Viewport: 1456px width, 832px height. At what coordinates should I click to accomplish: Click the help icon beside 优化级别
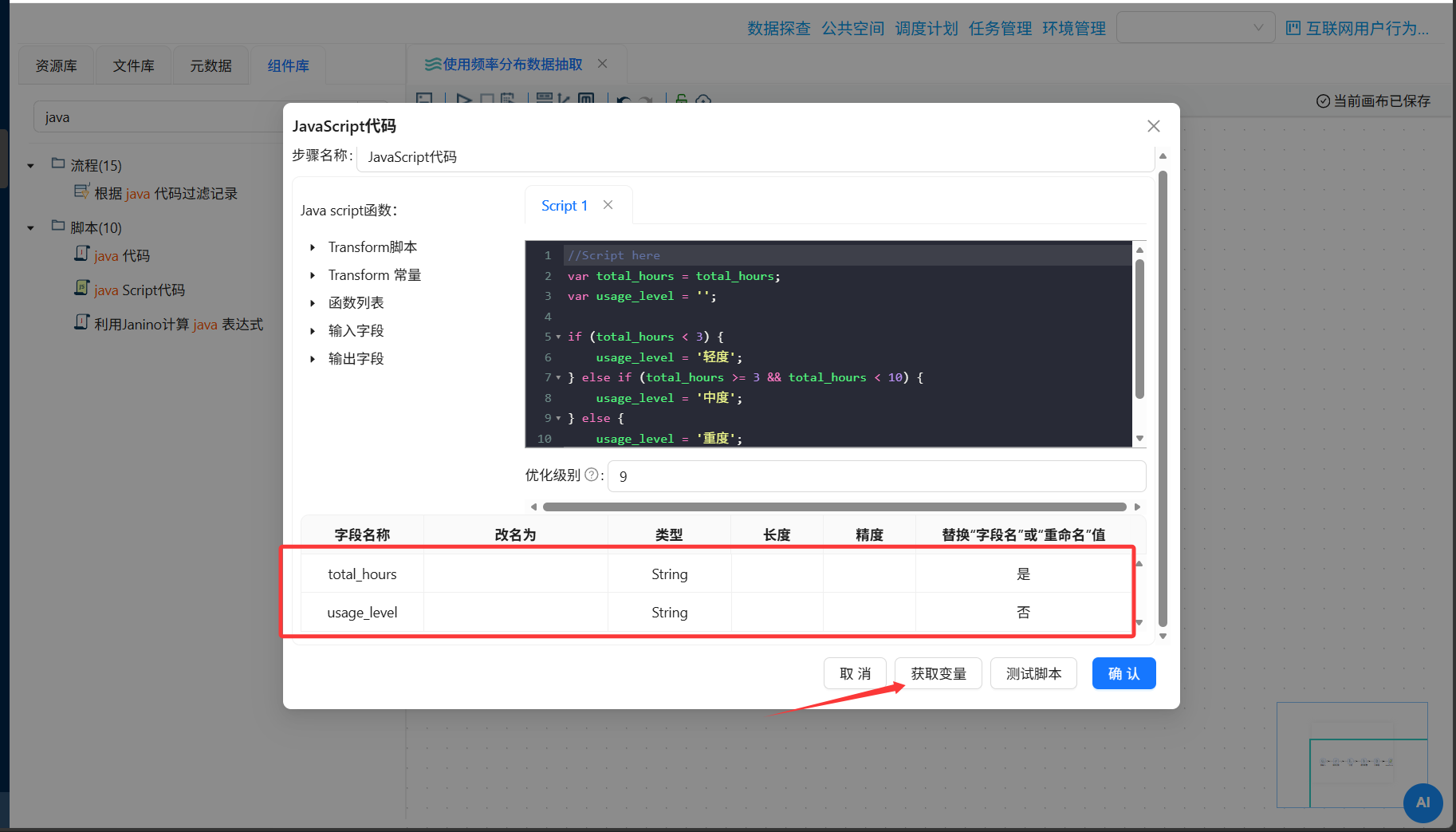tap(591, 475)
